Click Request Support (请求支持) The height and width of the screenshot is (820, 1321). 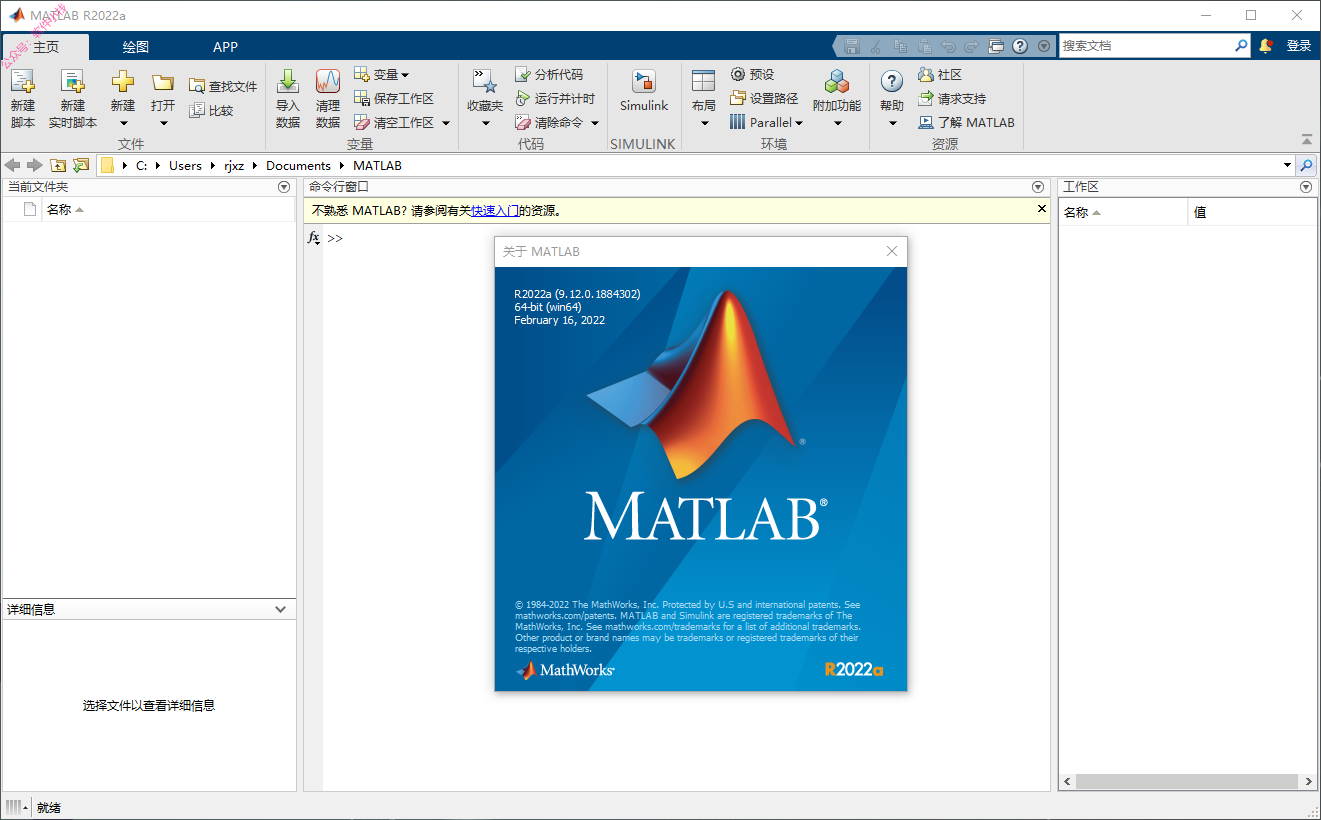pos(952,99)
